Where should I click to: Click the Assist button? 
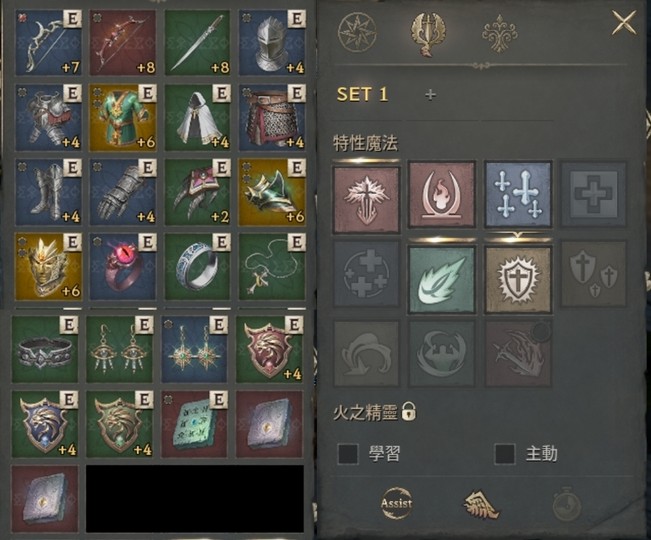tap(396, 503)
